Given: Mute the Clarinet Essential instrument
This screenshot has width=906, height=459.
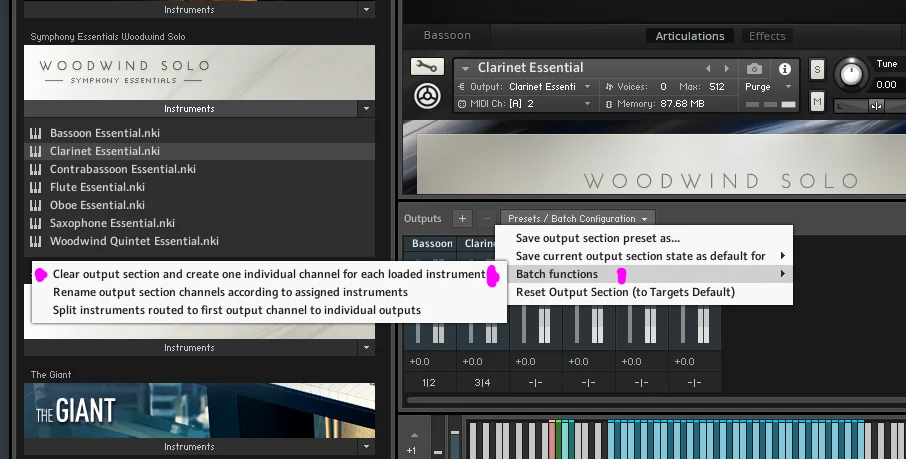Looking at the screenshot, I should pos(817,102).
